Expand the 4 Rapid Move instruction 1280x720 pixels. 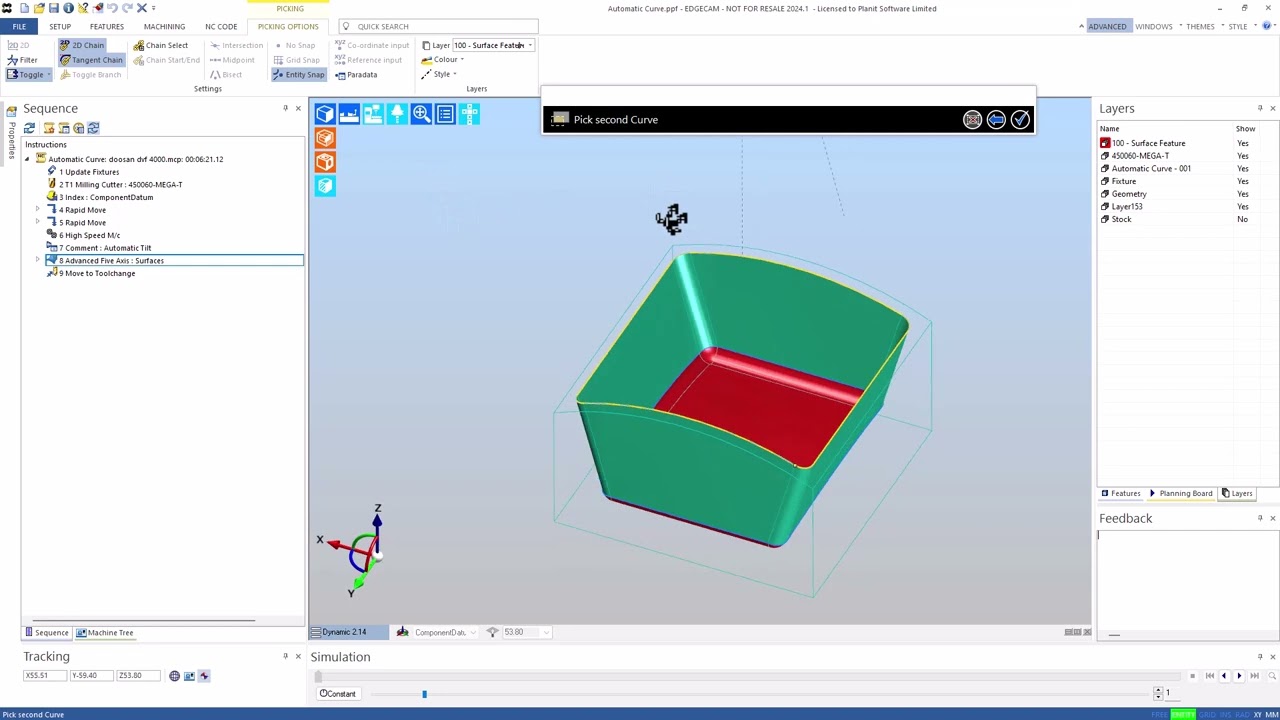38,210
